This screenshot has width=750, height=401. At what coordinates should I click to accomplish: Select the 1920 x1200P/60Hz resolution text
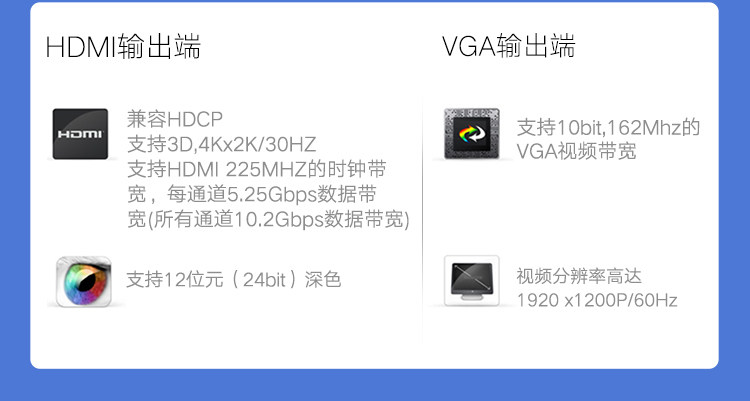(597, 301)
